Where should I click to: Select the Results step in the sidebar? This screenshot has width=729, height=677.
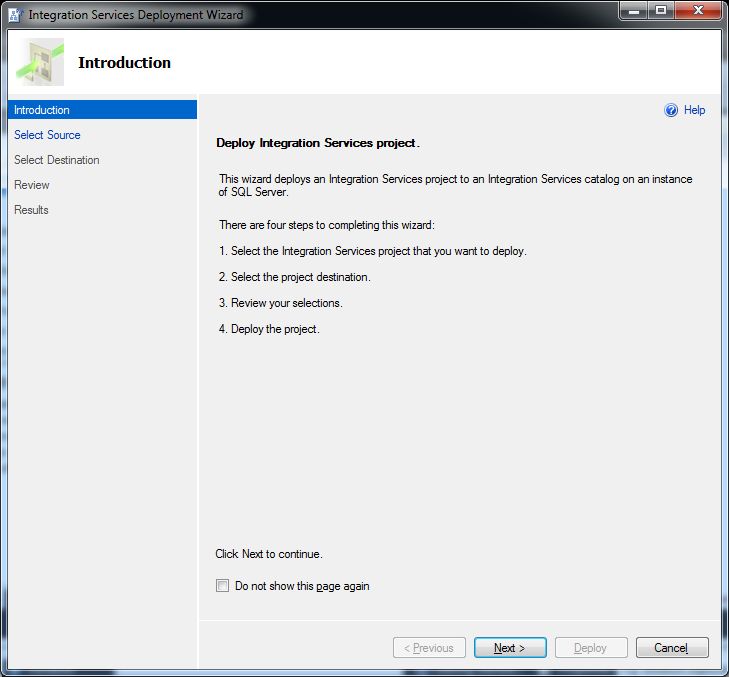coord(31,210)
